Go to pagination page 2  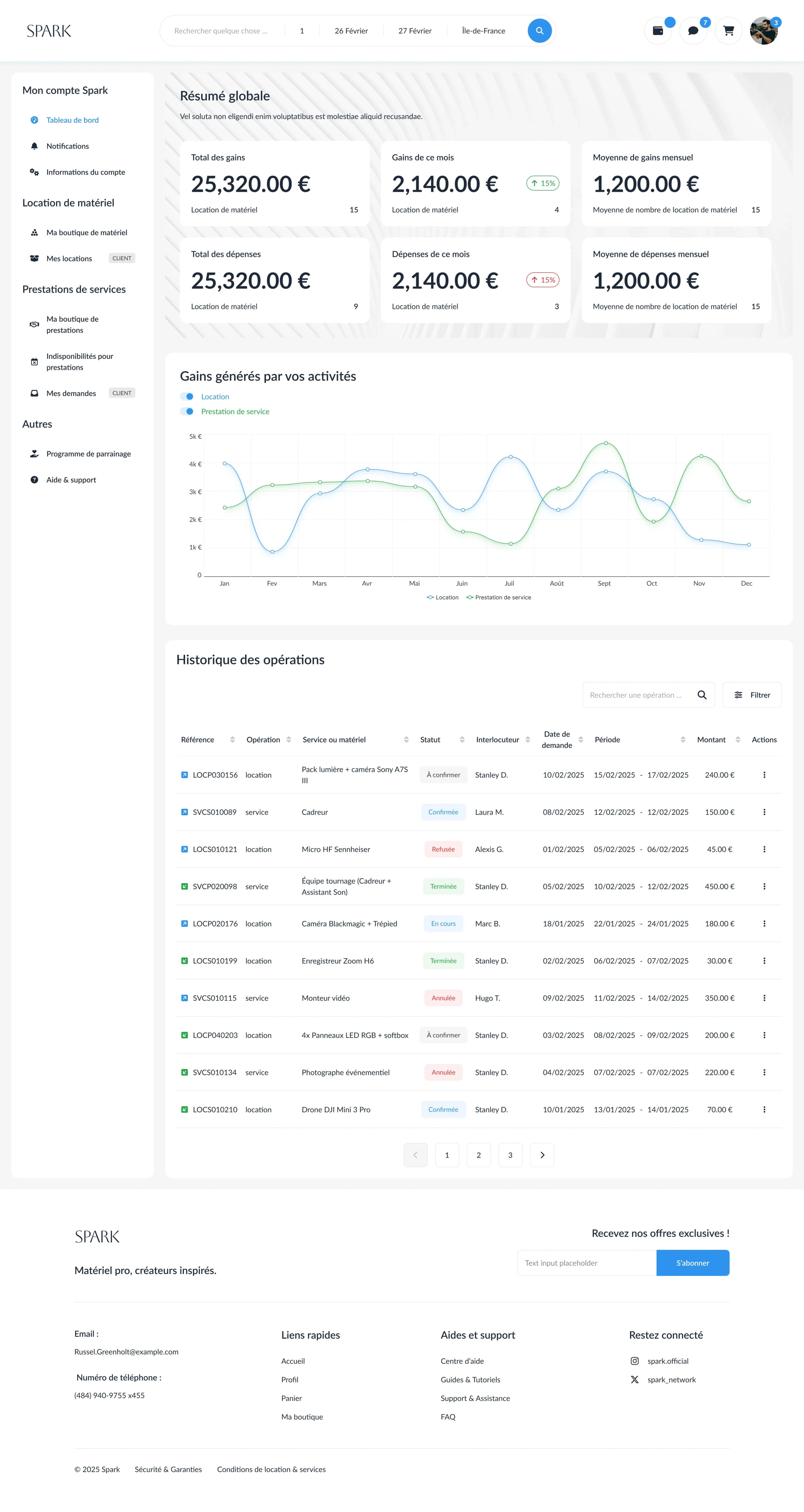479,1155
